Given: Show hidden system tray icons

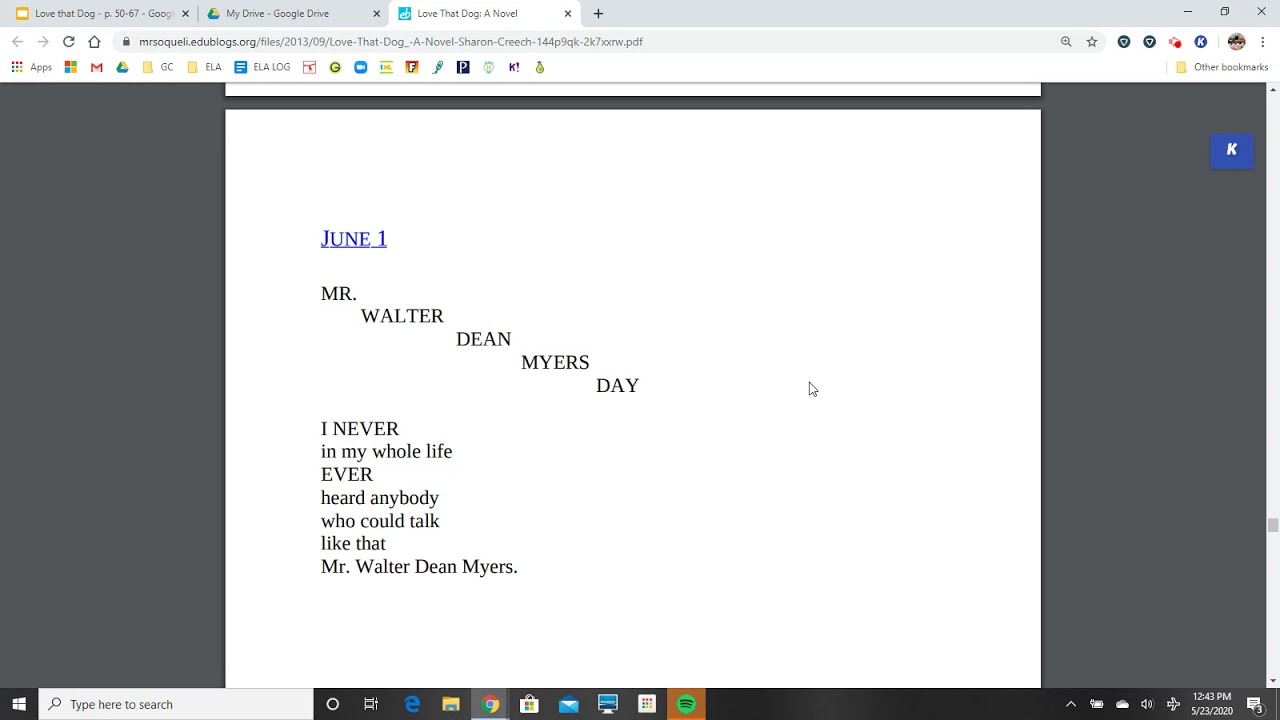Looking at the screenshot, I should 1071,704.
